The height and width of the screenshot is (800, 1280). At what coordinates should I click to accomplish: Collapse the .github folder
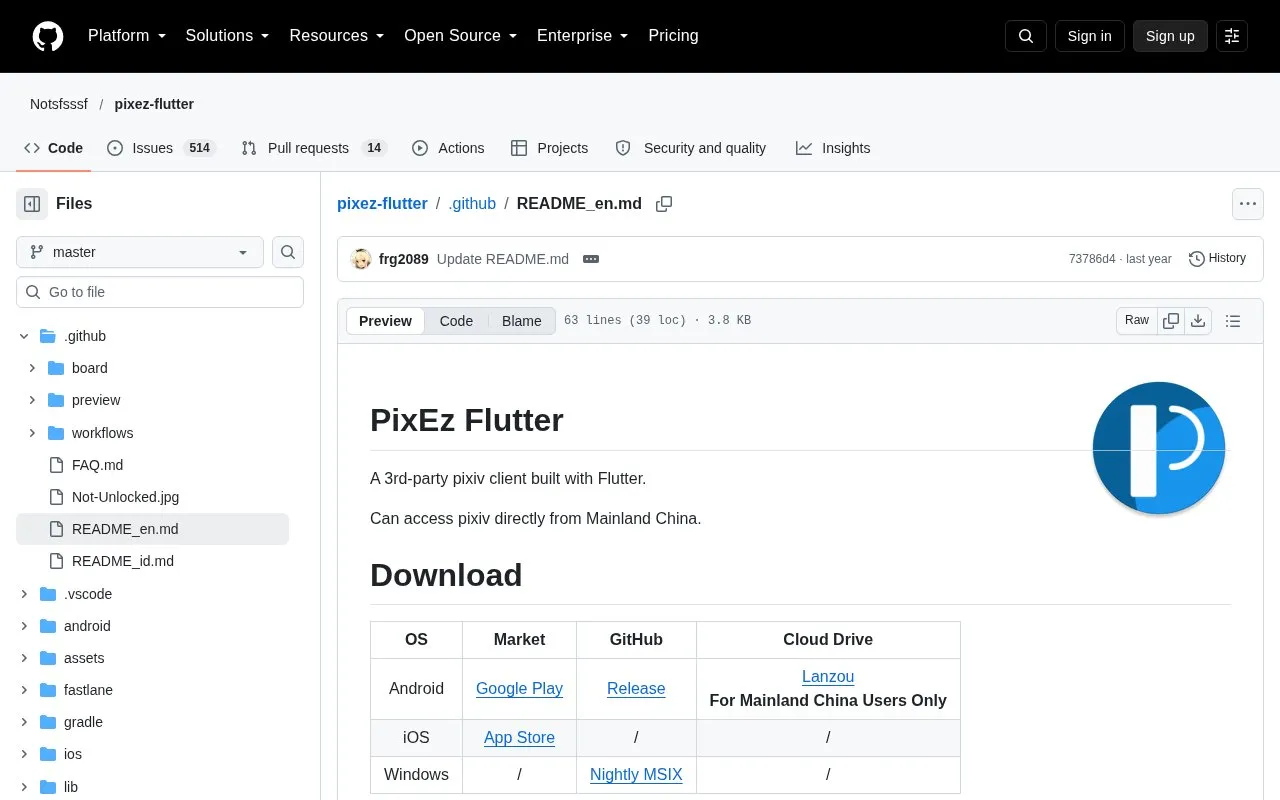(x=24, y=336)
